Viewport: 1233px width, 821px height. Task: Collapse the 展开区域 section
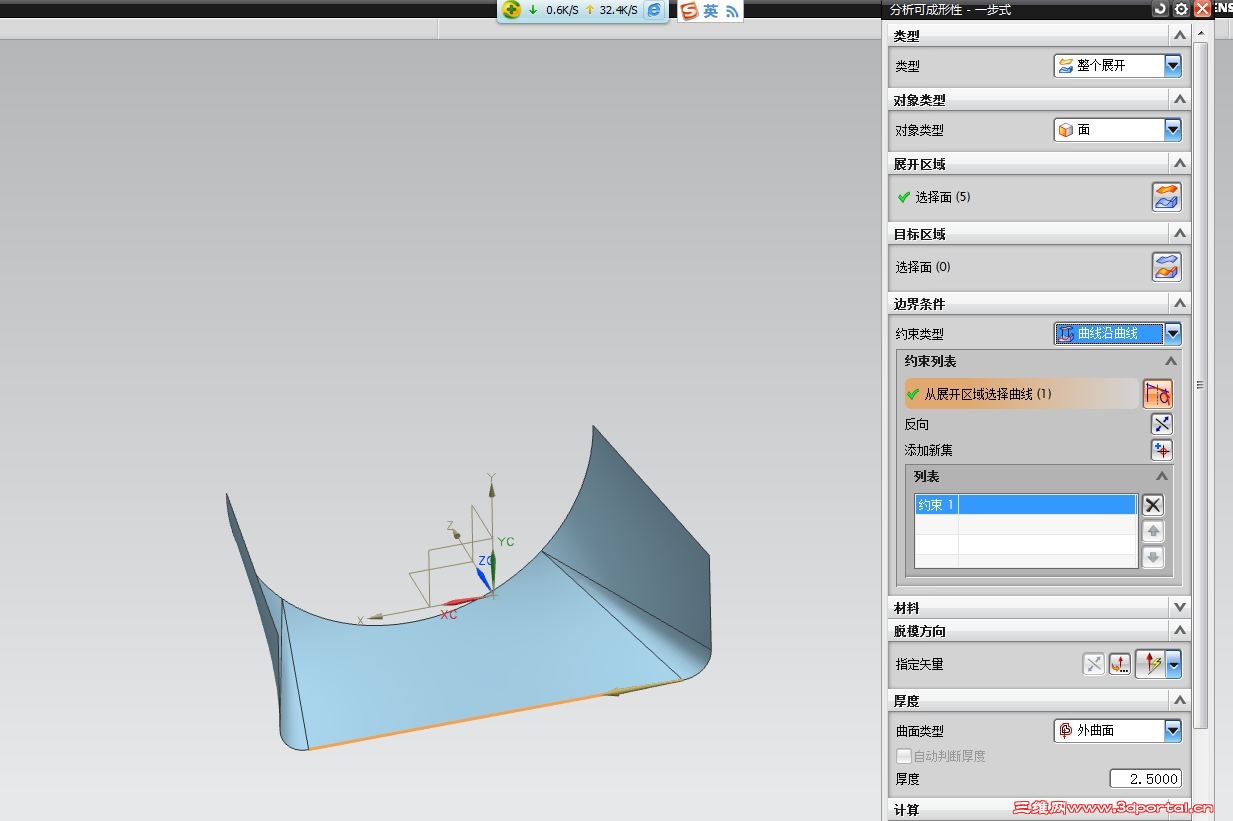[1180, 164]
